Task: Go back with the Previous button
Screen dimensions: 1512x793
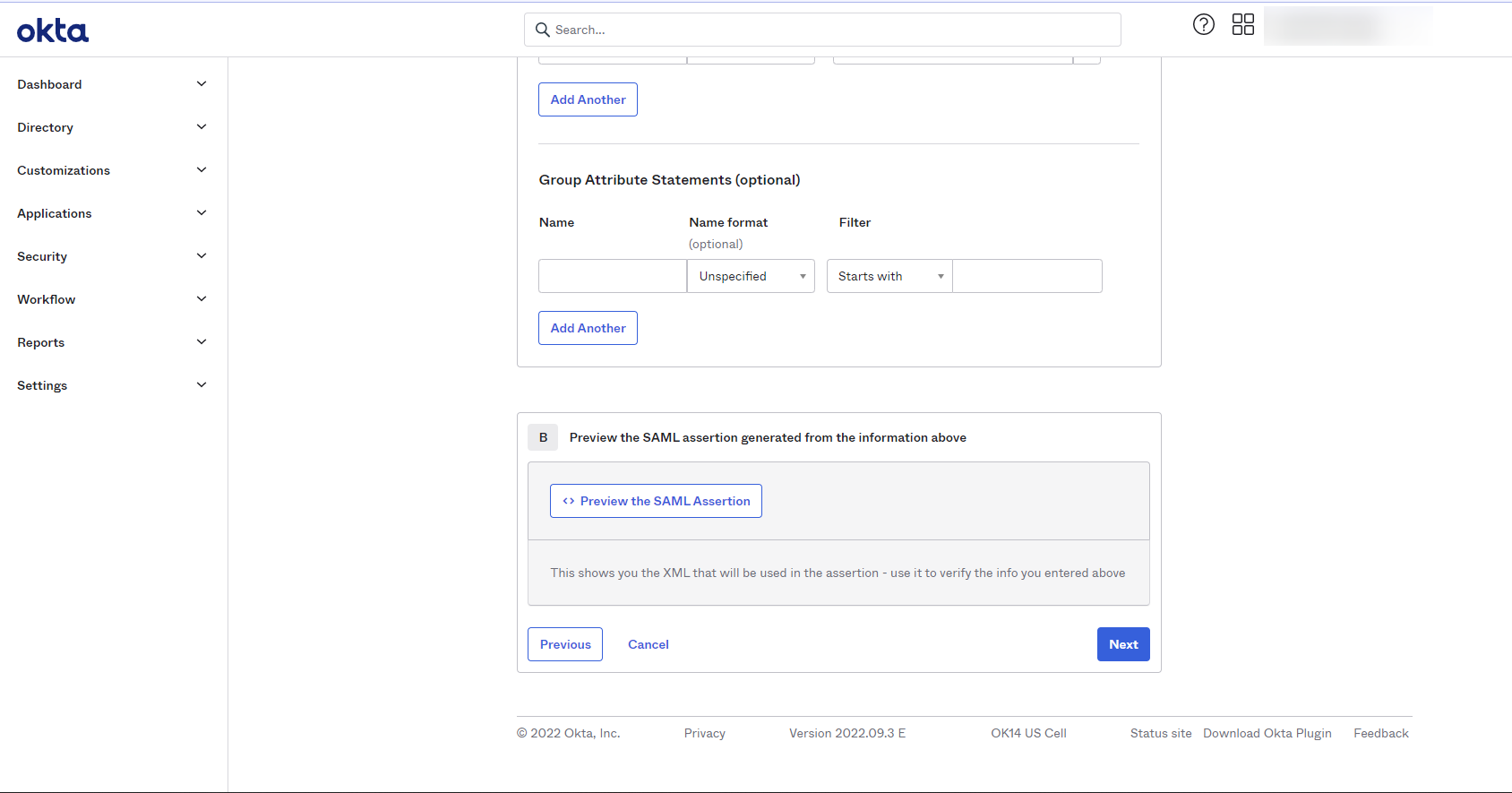Action: coord(565,644)
